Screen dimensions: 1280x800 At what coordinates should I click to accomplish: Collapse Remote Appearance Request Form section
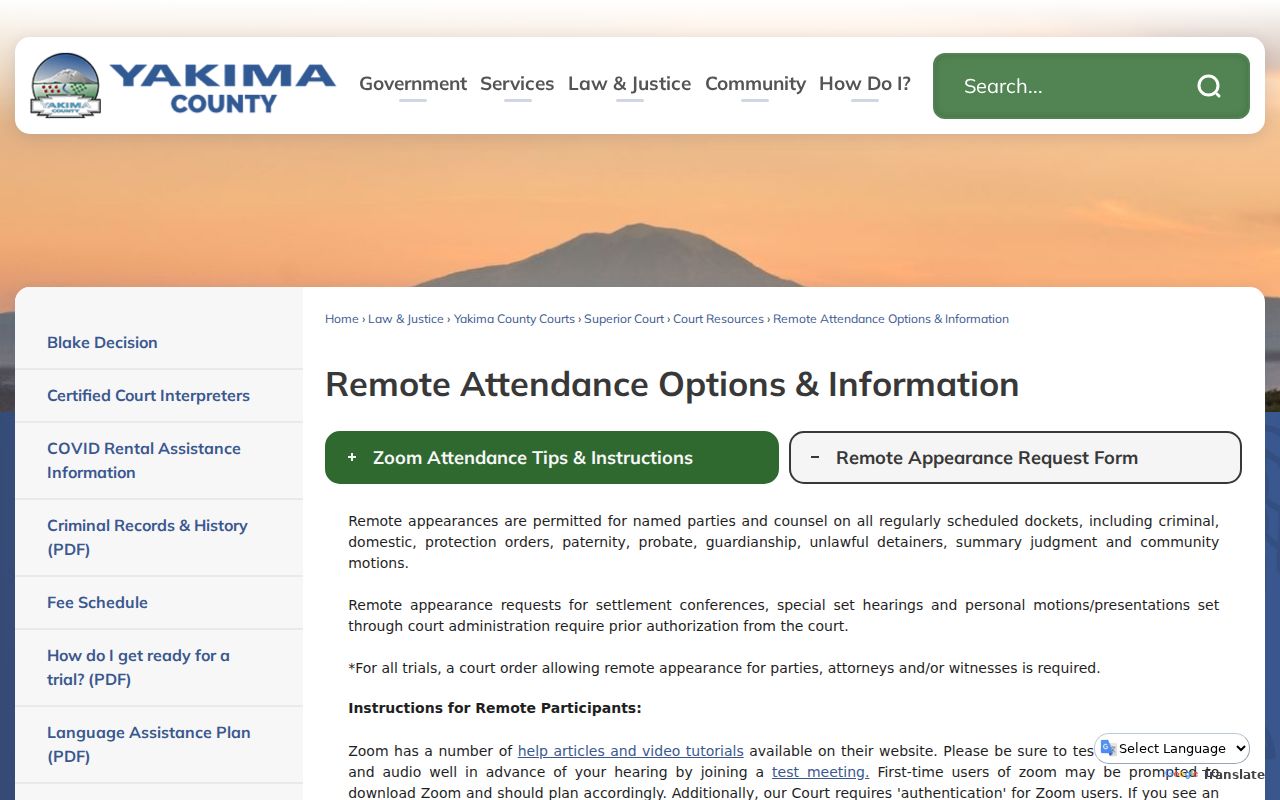pyautogui.click(x=1015, y=457)
